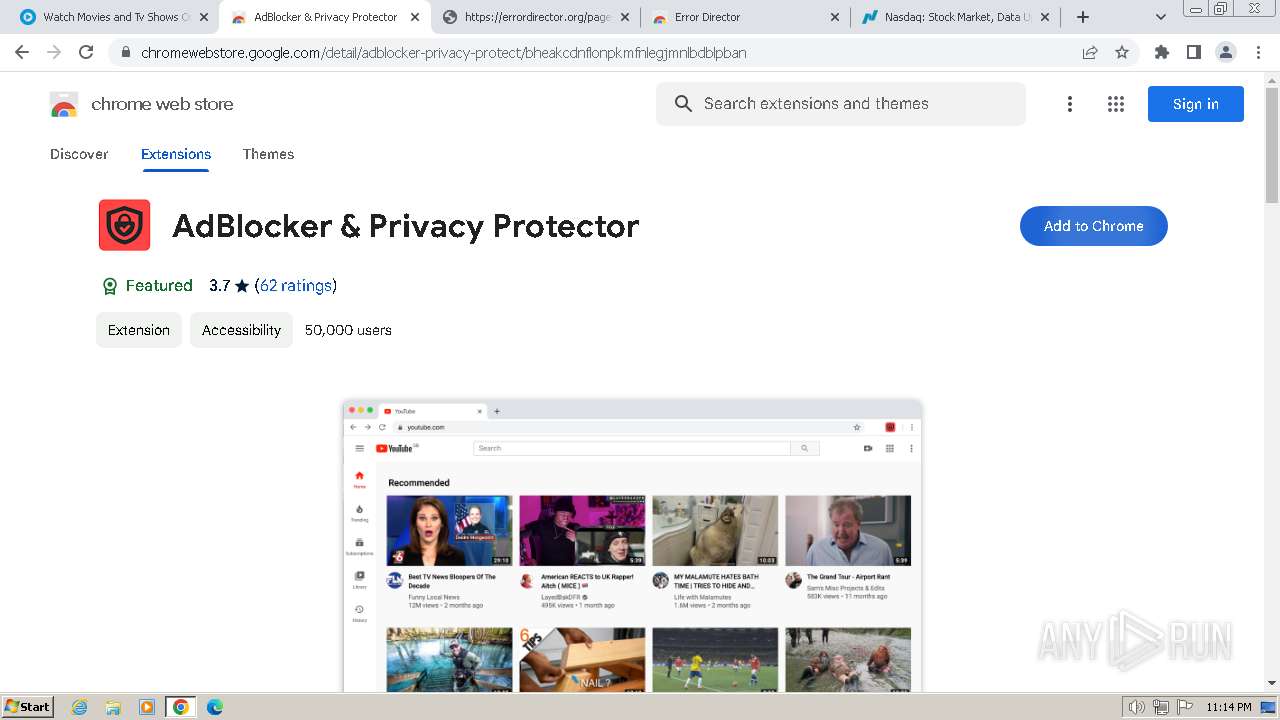Click Add to Chrome button
Viewport: 1280px width, 720px height.
coord(1094,226)
